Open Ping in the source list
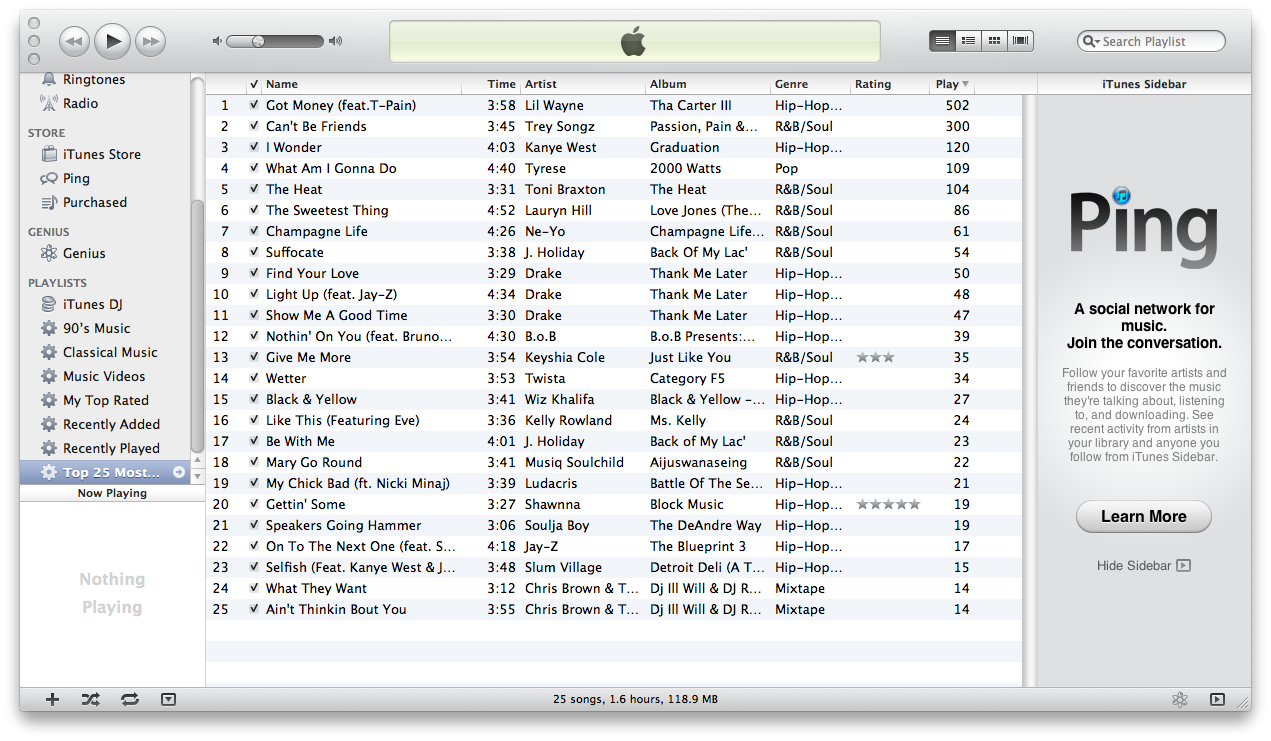Screen dimensions: 1271x741 (x=76, y=178)
